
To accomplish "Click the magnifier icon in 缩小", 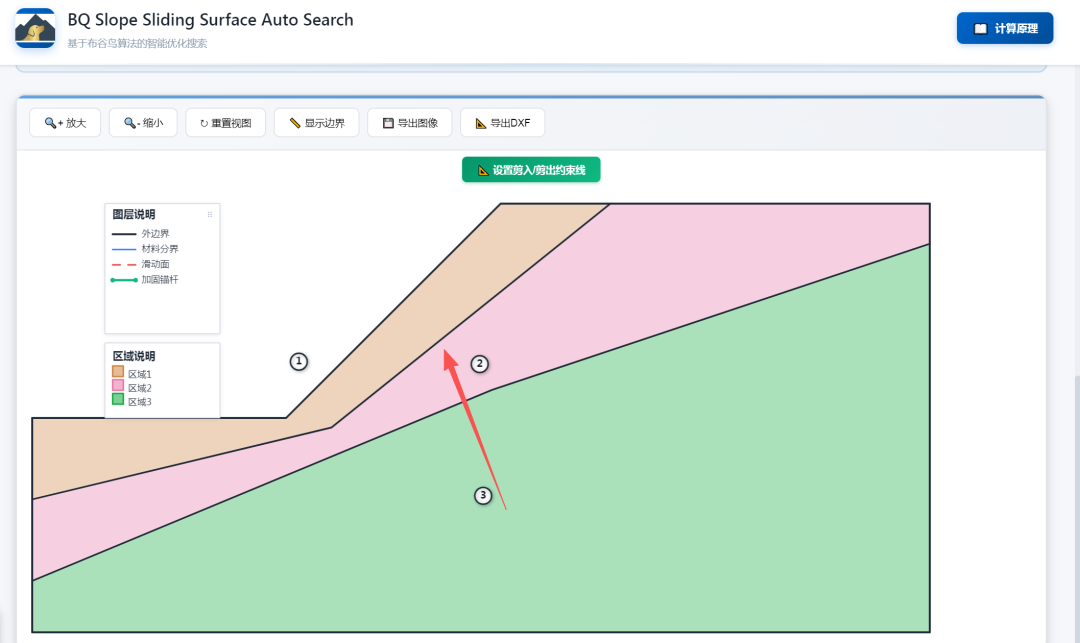I will click(x=130, y=123).
